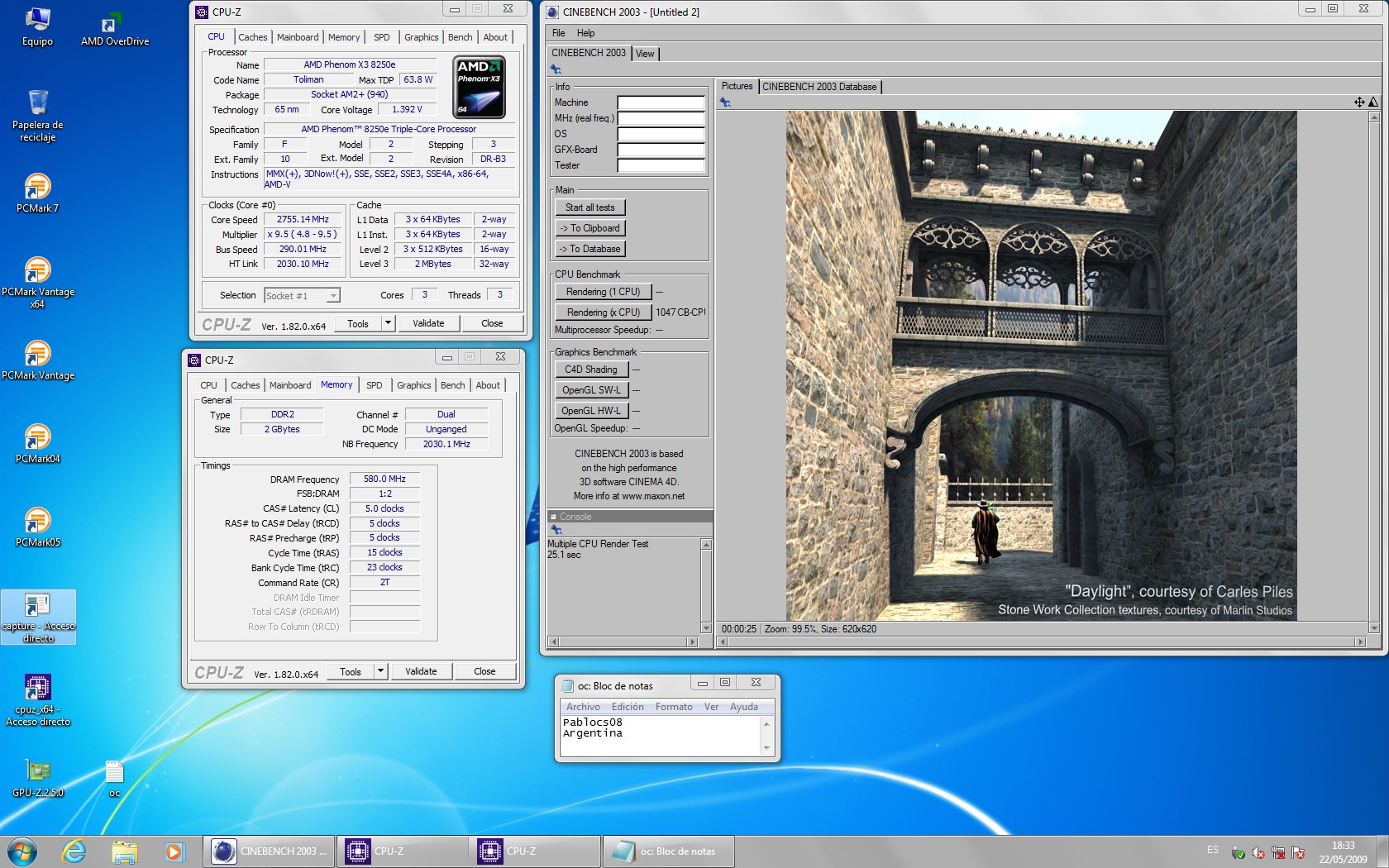Select the GPU-Z.2.5.0 desktop icon
The image size is (1389, 868).
tap(38, 778)
